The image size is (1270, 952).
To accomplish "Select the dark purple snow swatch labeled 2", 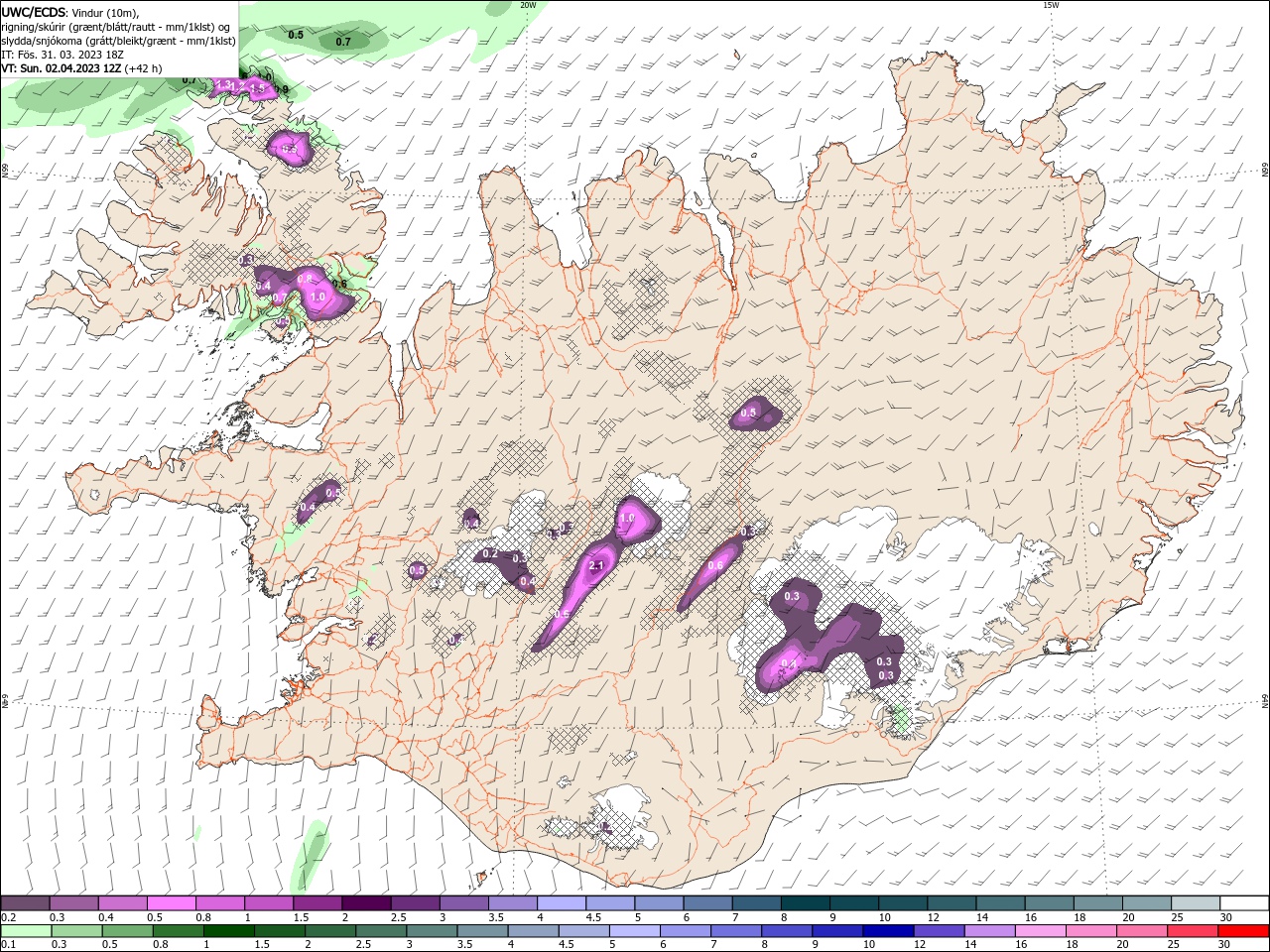I will 366,903.
